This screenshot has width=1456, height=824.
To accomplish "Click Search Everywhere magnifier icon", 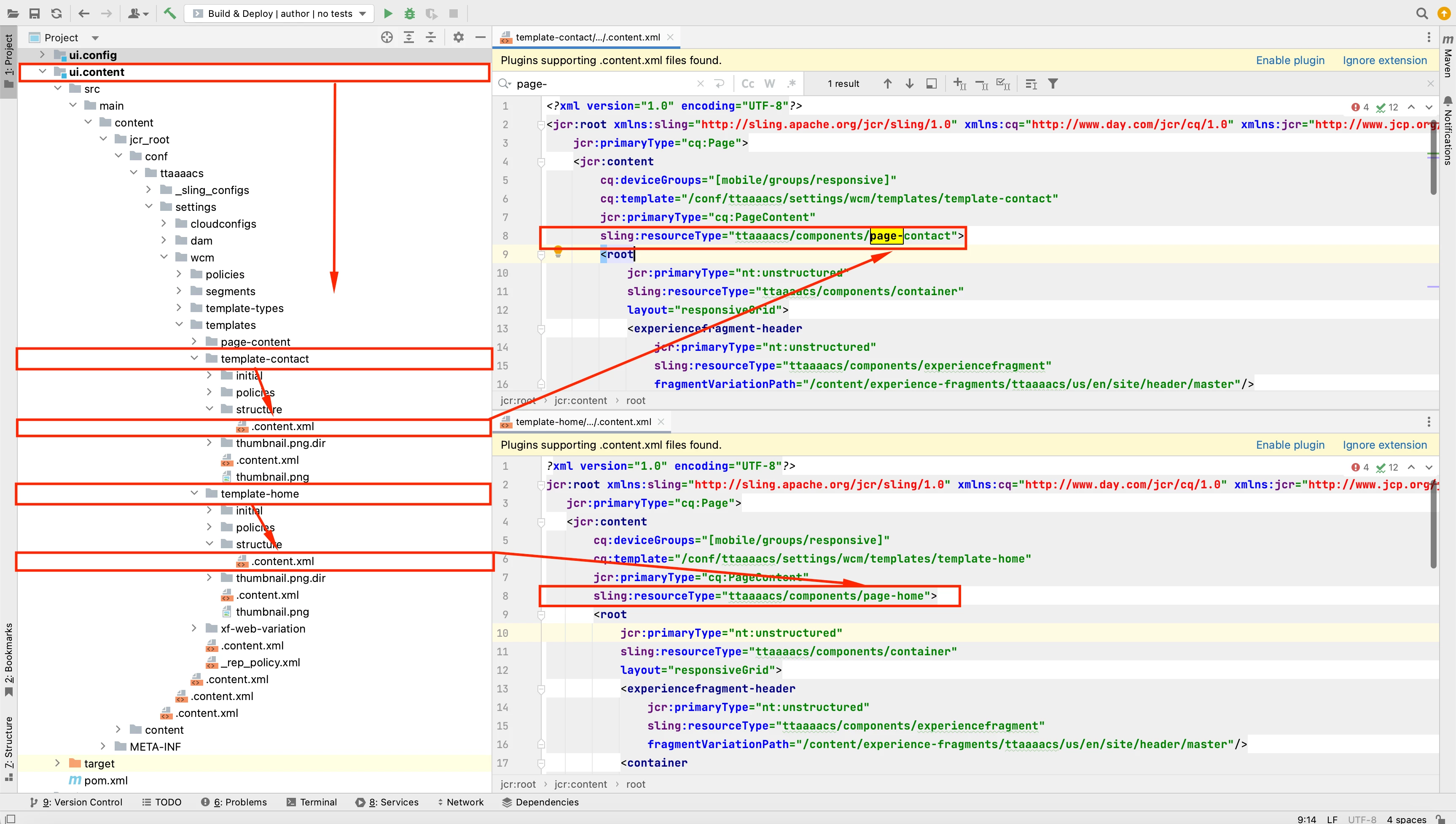I will tap(1421, 13).
